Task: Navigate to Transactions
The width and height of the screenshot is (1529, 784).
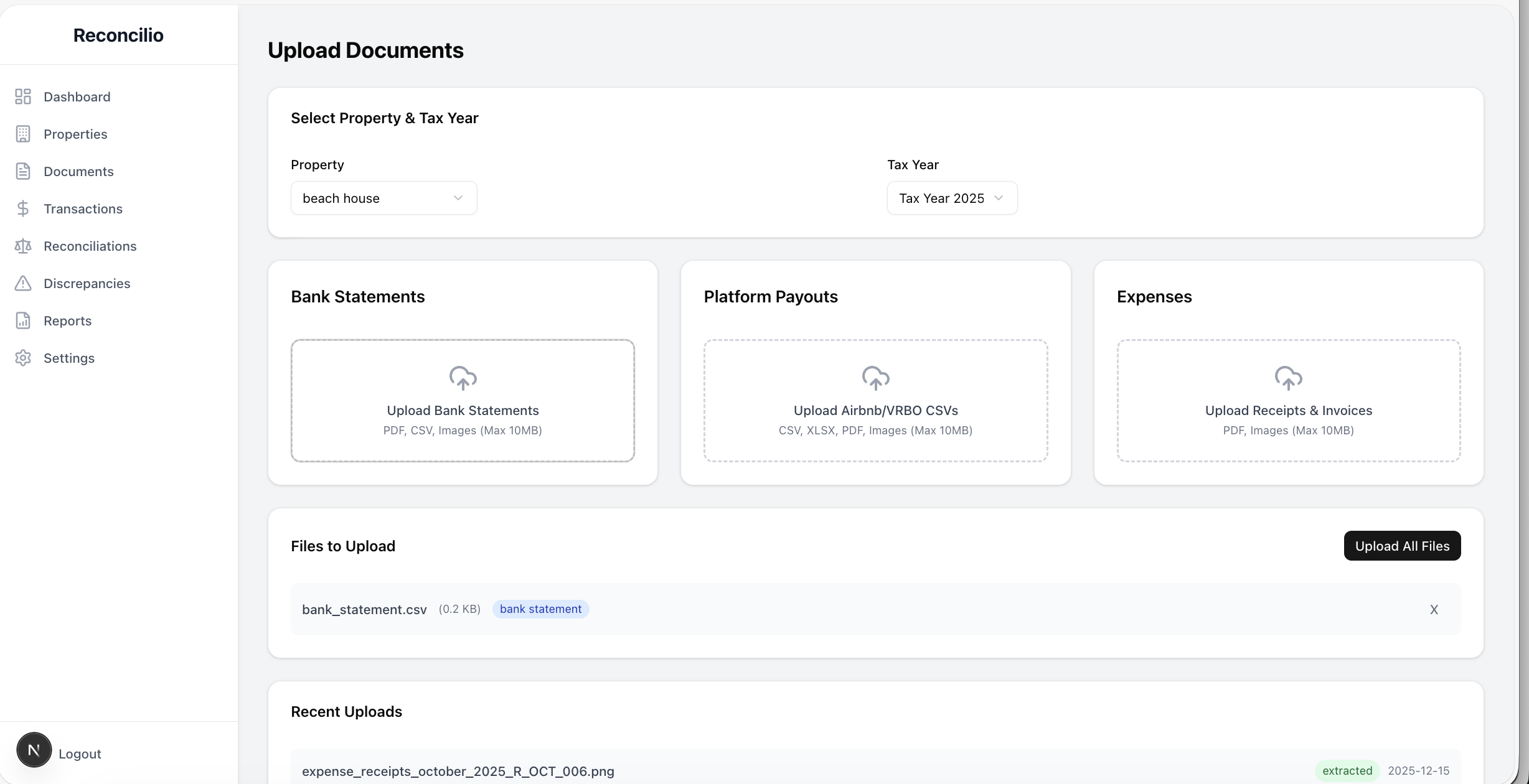Action: (x=83, y=208)
